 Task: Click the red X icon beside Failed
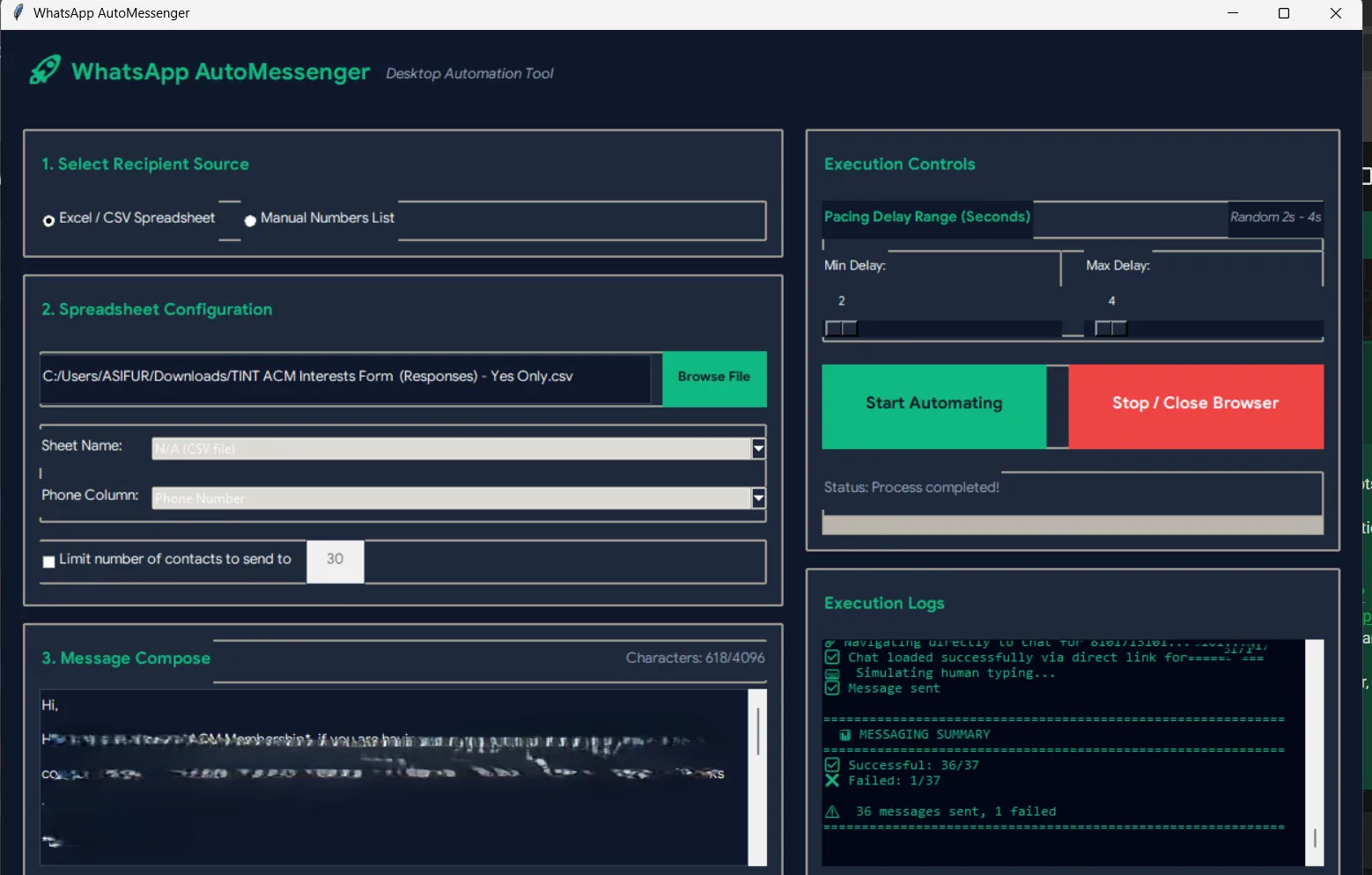pyautogui.click(x=832, y=781)
